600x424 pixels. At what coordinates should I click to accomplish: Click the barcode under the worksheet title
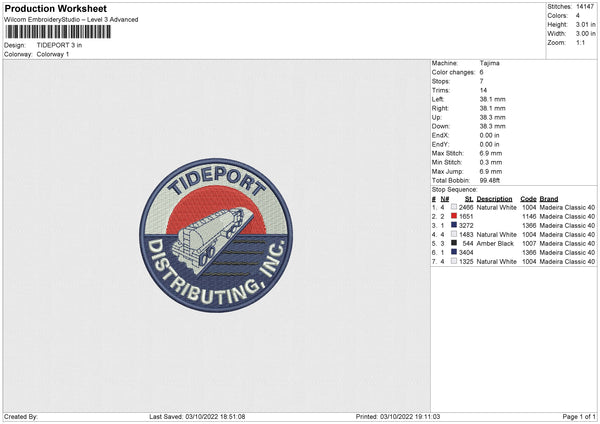point(58,32)
